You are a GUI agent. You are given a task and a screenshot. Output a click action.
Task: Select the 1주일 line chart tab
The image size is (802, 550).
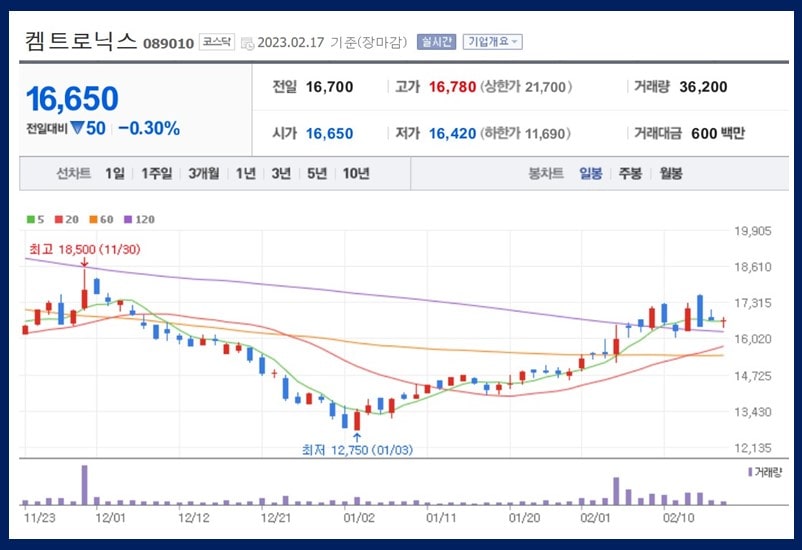point(157,173)
